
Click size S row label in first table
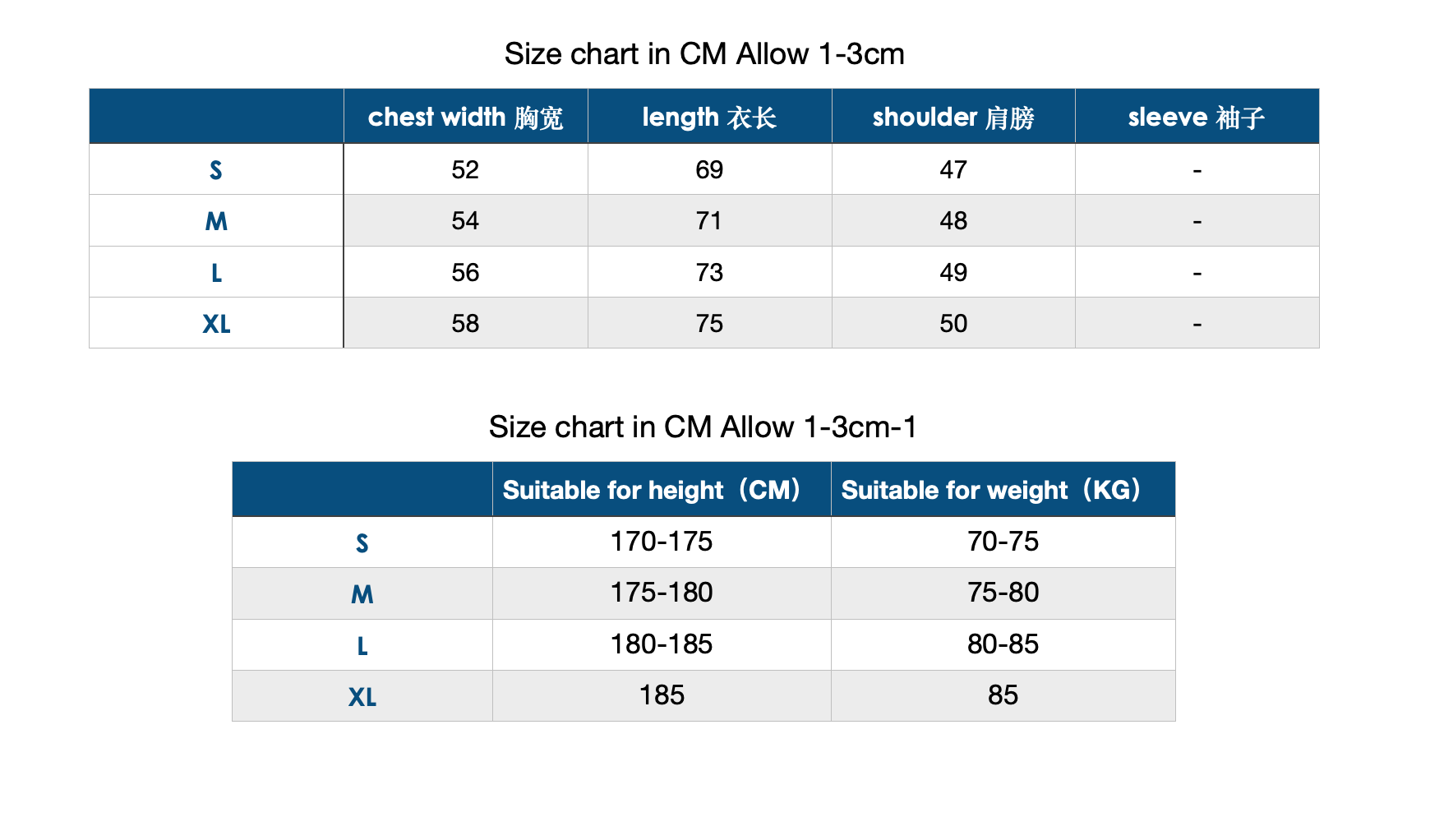[216, 170]
